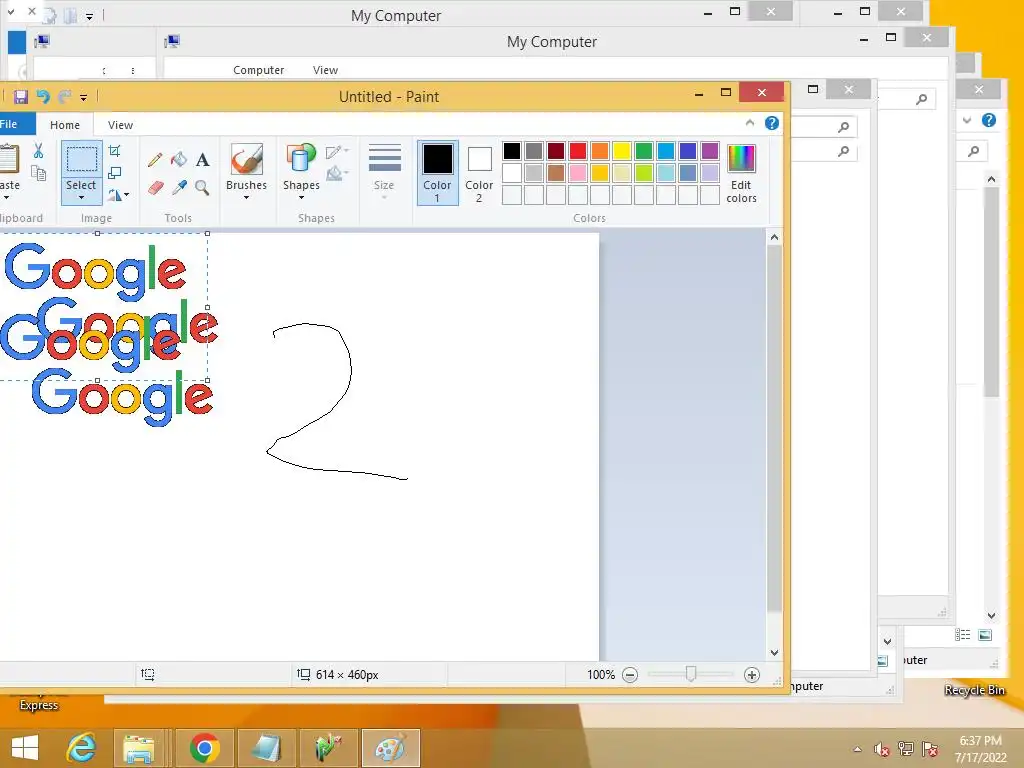Pick the Eraser tool
Screen dimensions: 1024x768
click(155, 188)
